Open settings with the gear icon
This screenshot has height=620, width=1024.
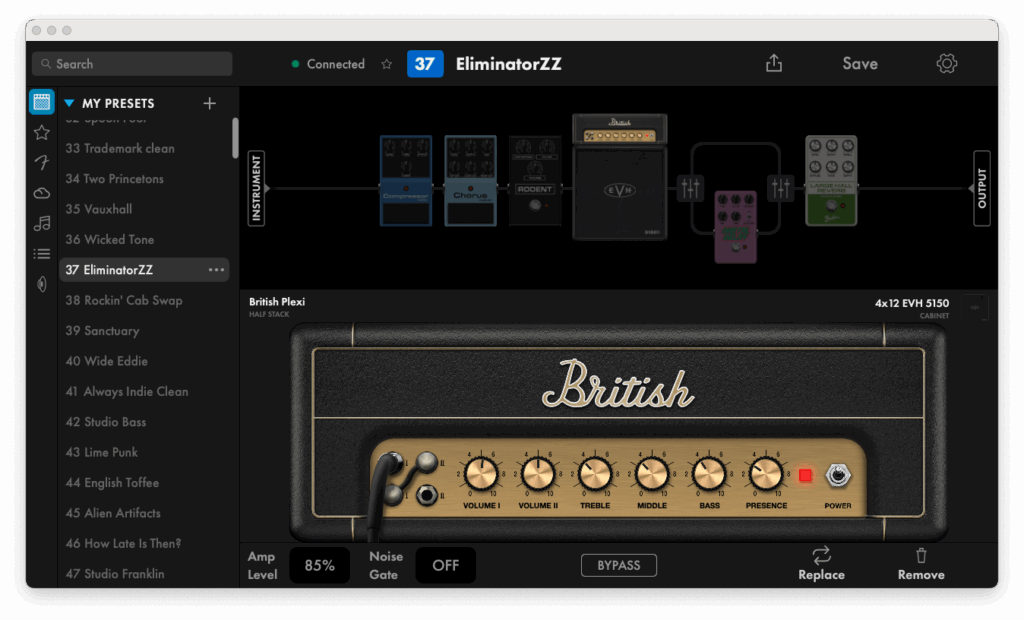point(946,63)
